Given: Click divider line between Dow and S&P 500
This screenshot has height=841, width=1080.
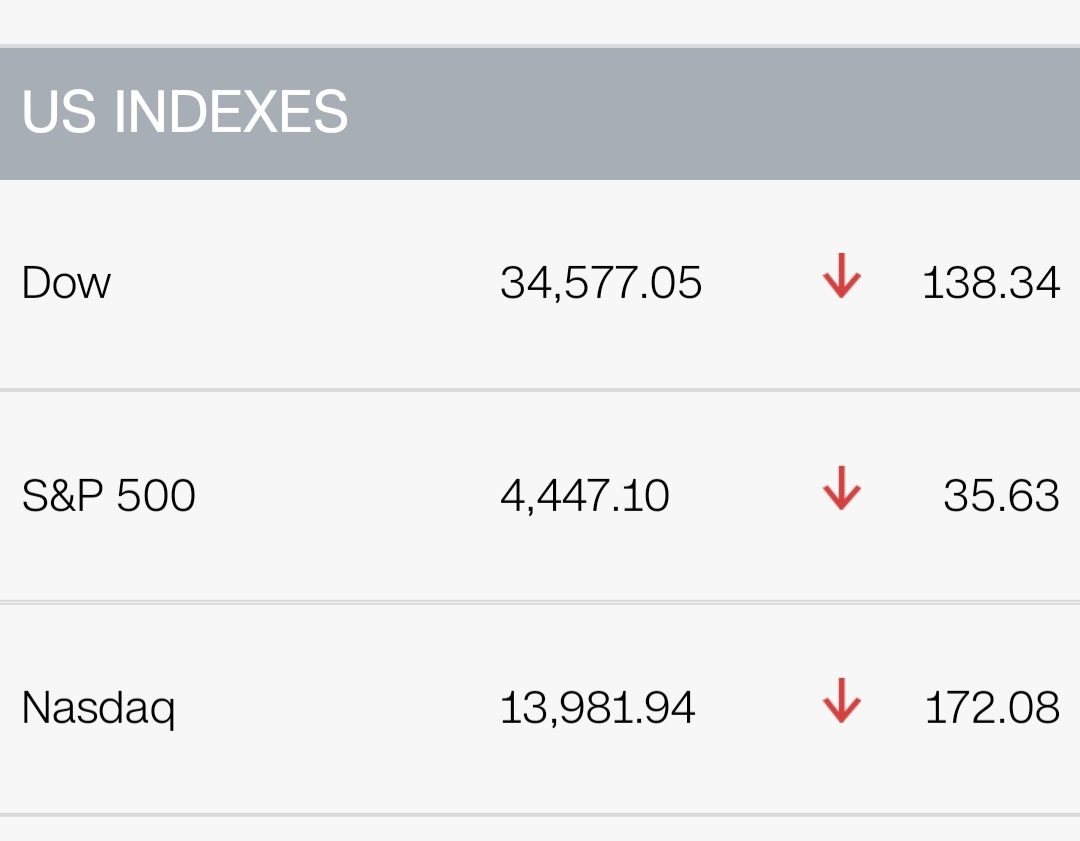Looking at the screenshot, I should point(540,390).
